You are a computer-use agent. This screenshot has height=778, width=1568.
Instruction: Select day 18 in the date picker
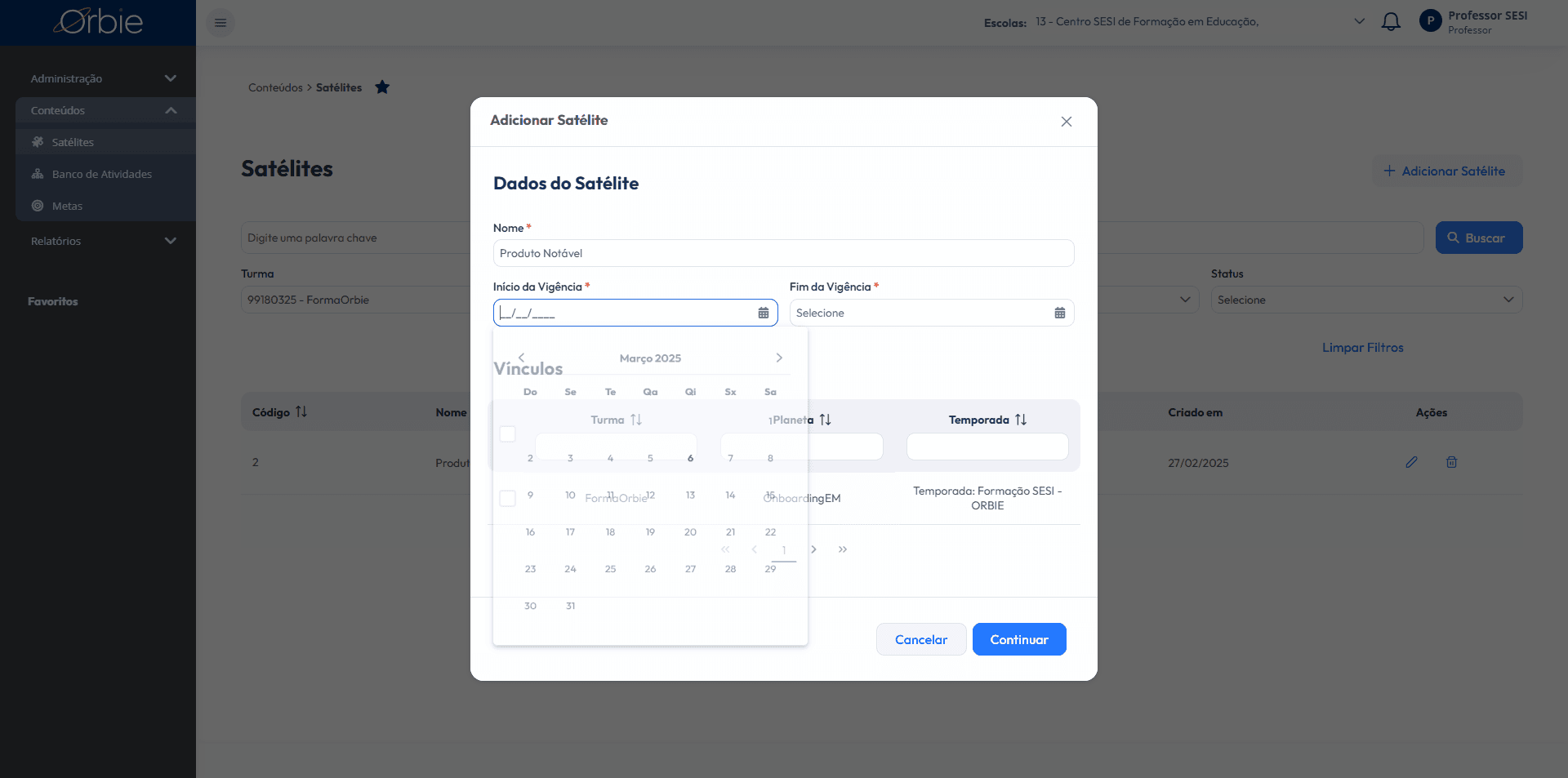pos(610,532)
